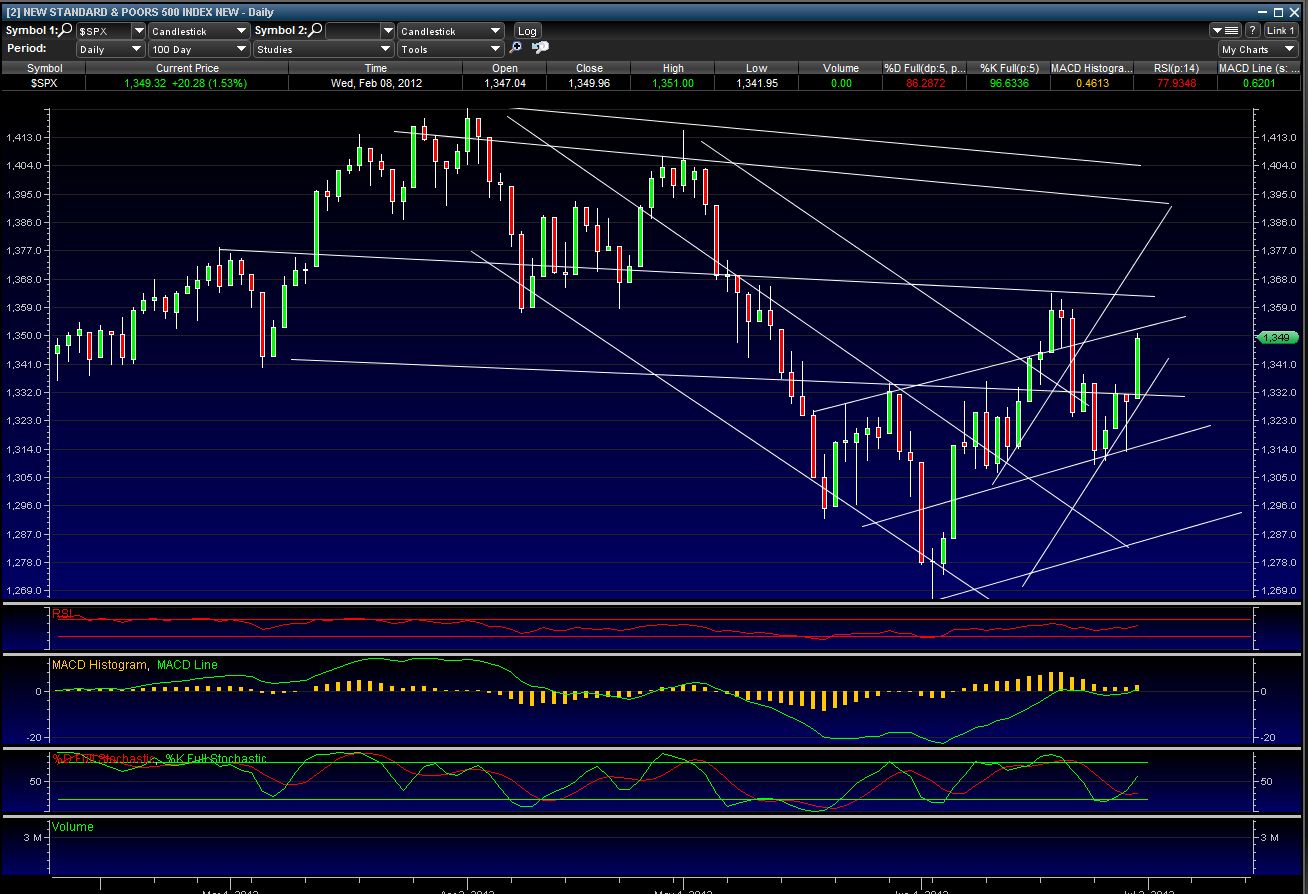Viewport: 1308px width, 894px height.
Task: Click the reset zoom icon in toolbar
Action: click(x=540, y=48)
